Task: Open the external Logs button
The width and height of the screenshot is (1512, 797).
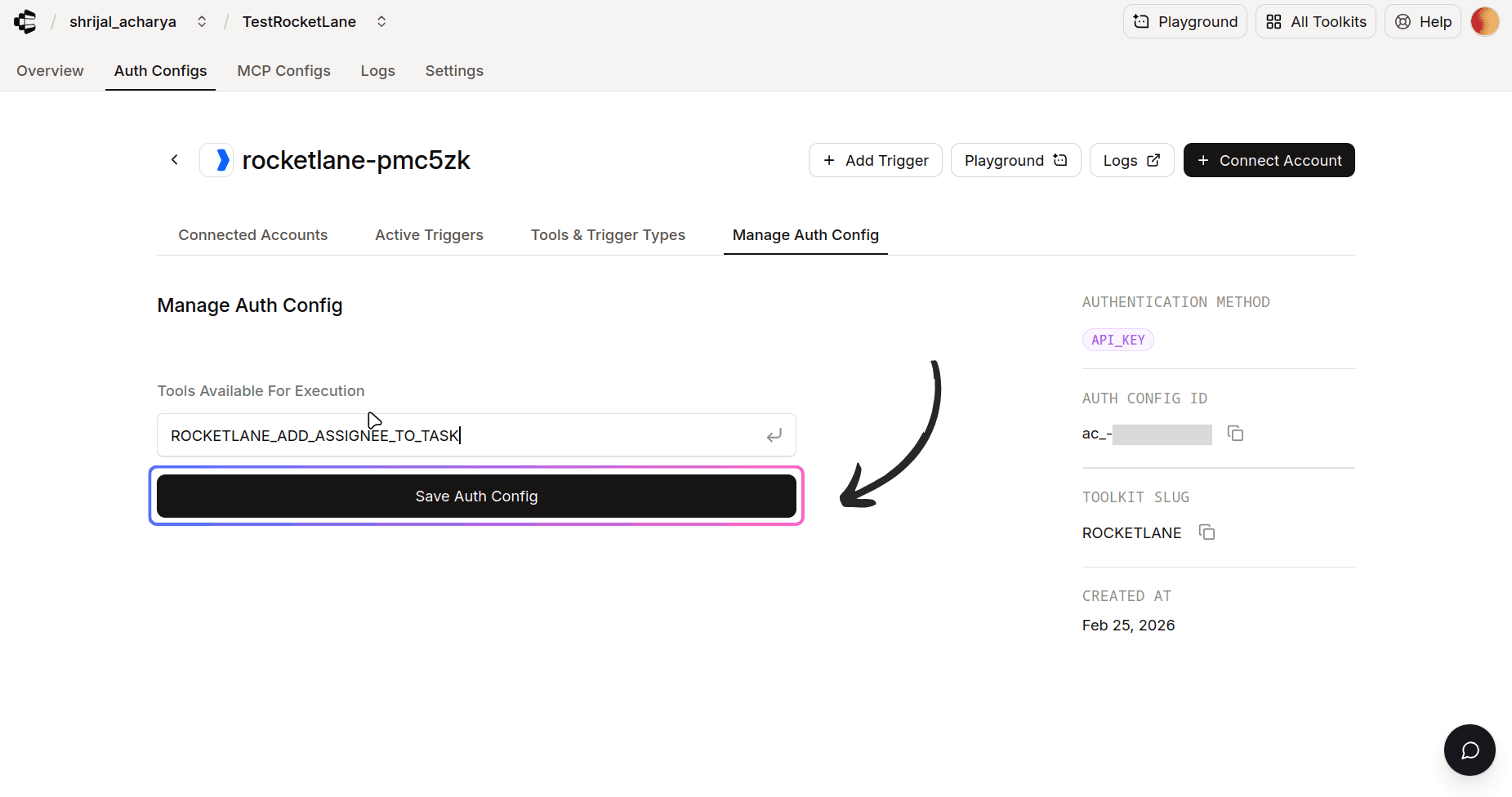Action: (x=1131, y=160)
